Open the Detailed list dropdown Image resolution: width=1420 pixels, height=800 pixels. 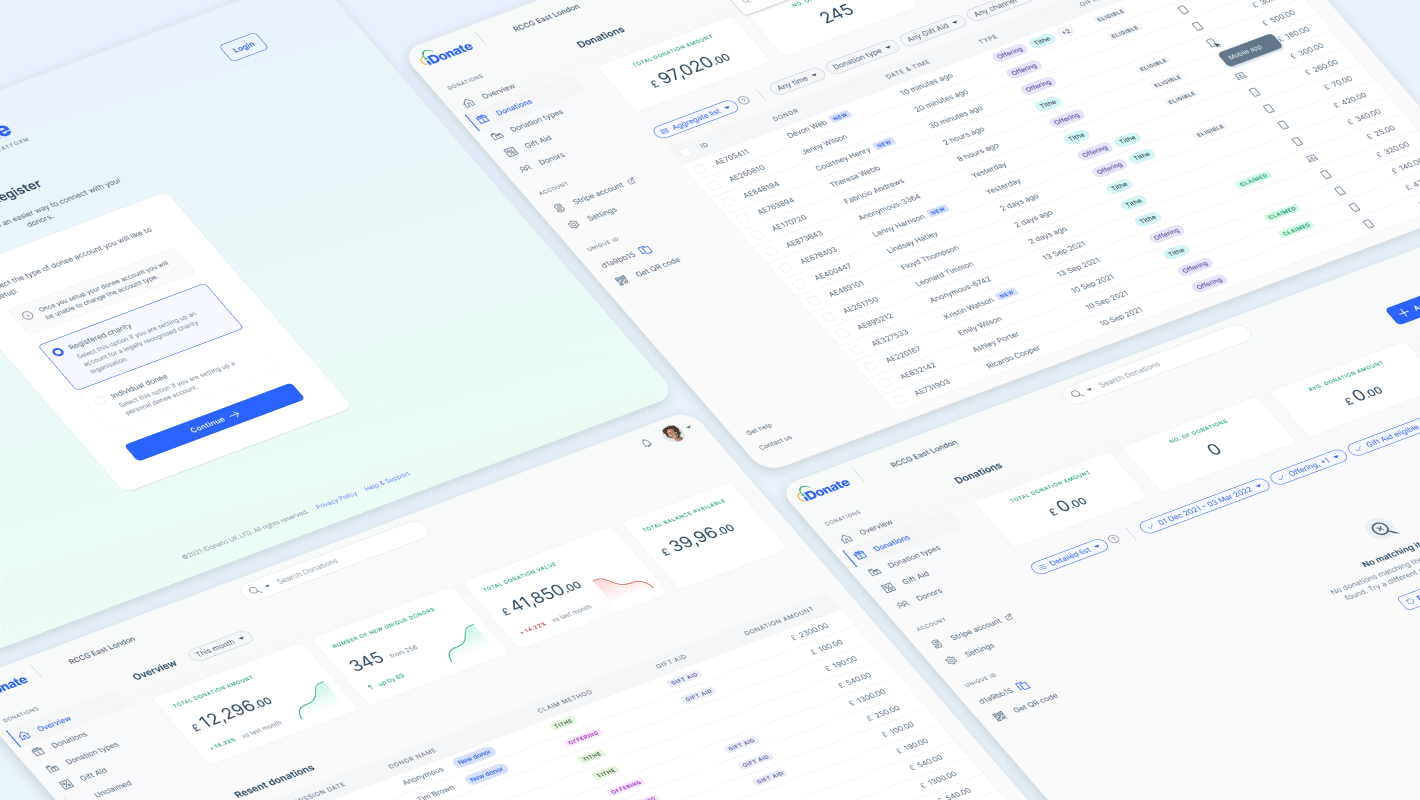(x=1069, y=555)
